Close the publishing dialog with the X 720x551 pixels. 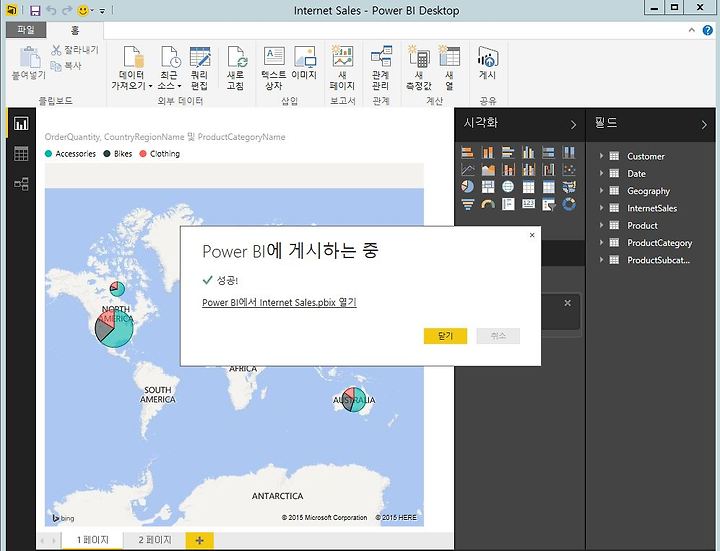click(532, 235)
